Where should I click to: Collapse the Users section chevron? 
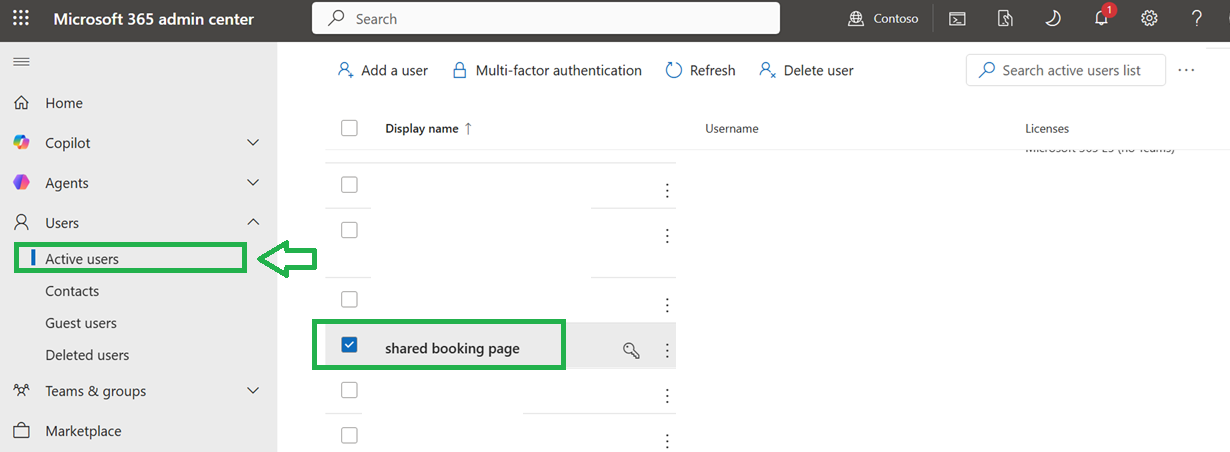tap(253, 222)
